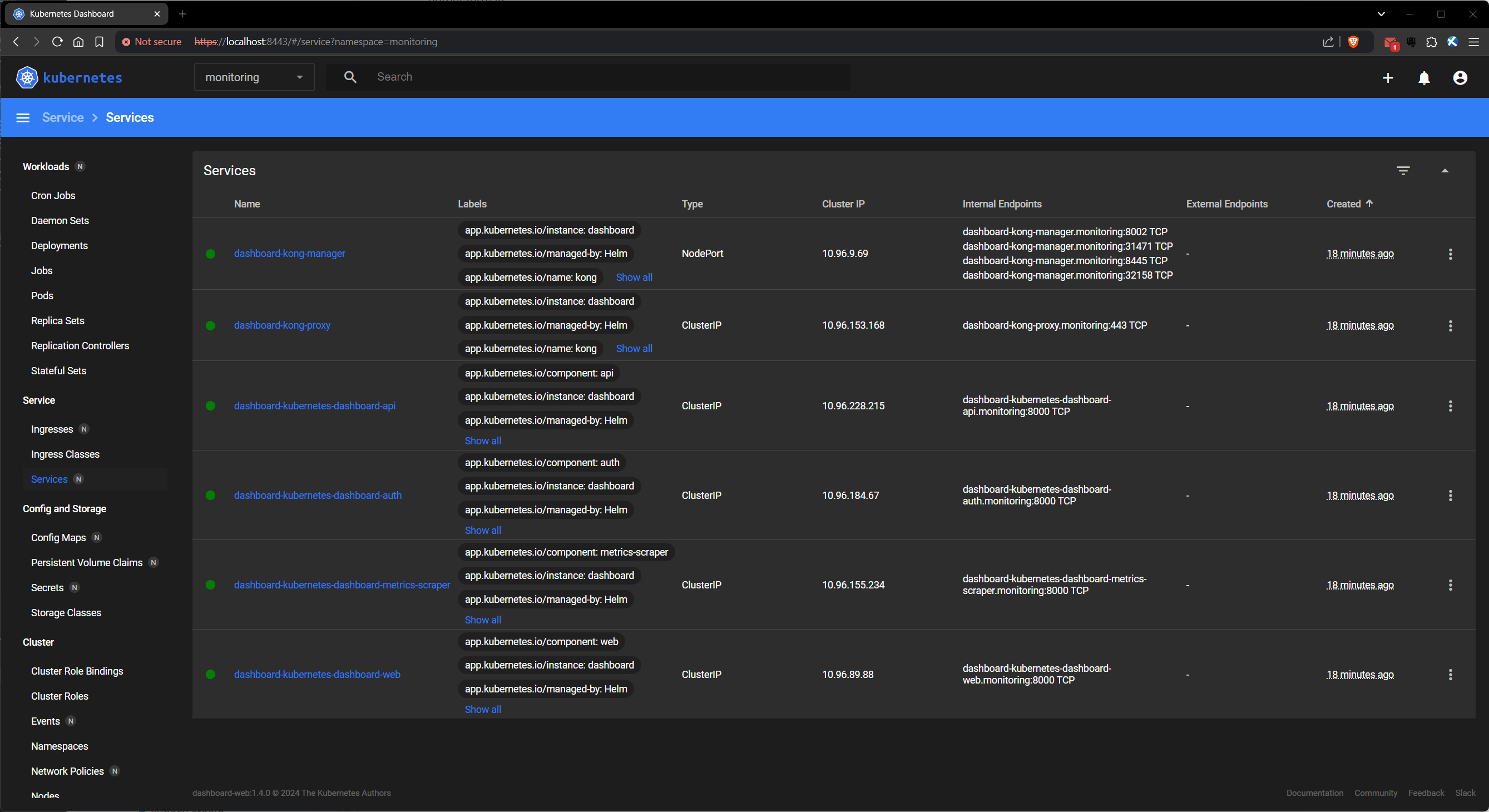This screenshot has width=1489, height=812.
Task: Open a new browser tab
Action: point(182,14)
